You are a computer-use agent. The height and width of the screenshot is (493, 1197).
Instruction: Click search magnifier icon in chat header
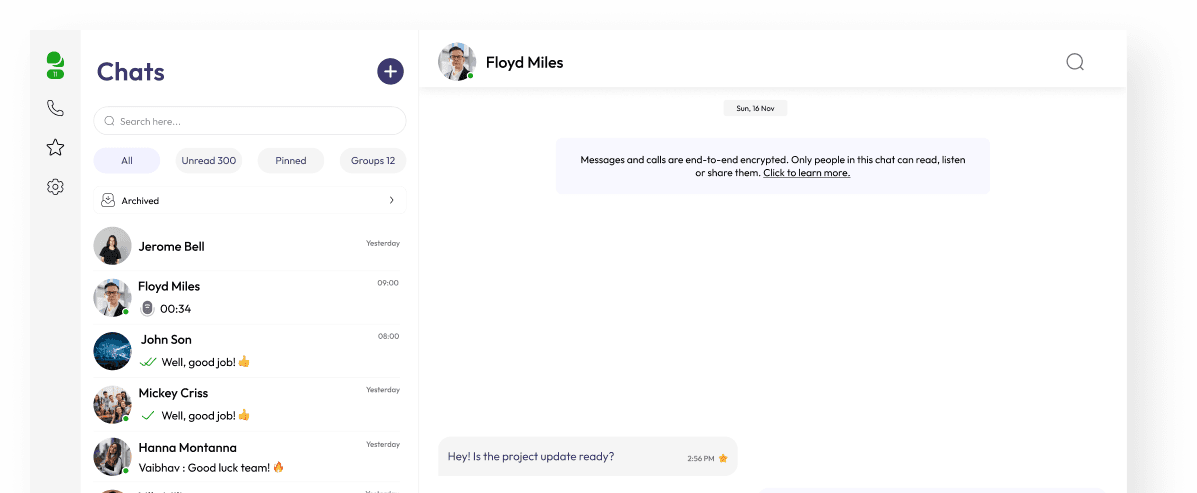[x=1075, y=62]
